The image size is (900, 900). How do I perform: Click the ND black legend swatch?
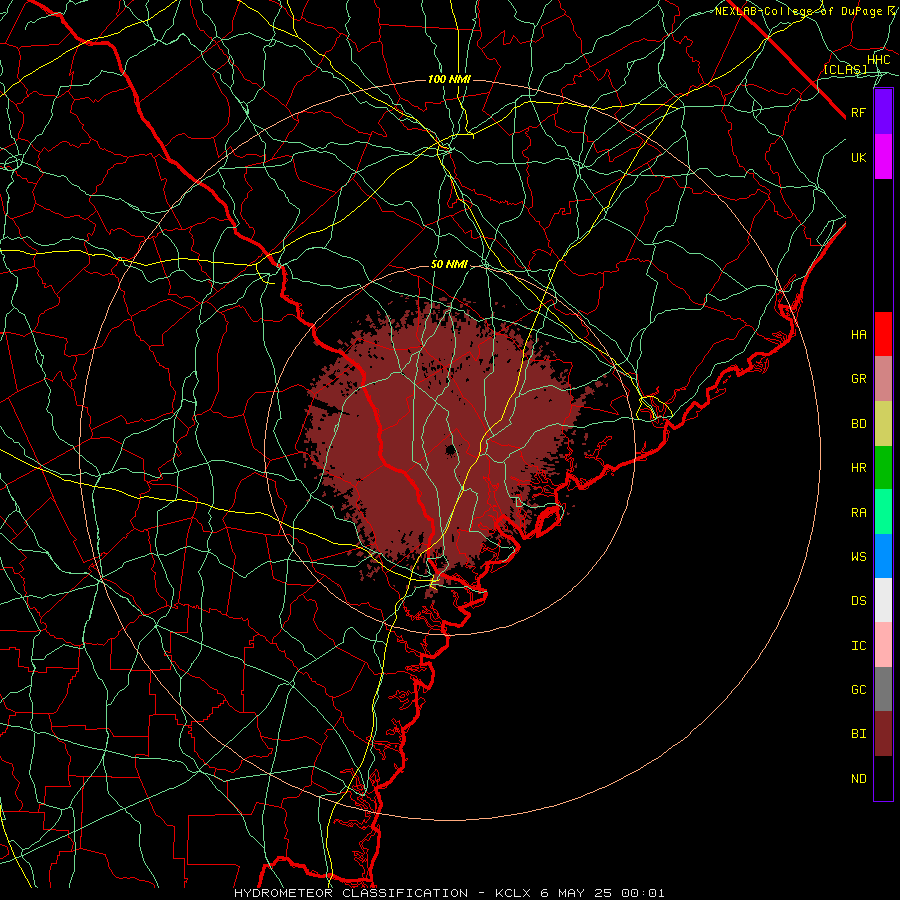883,778
